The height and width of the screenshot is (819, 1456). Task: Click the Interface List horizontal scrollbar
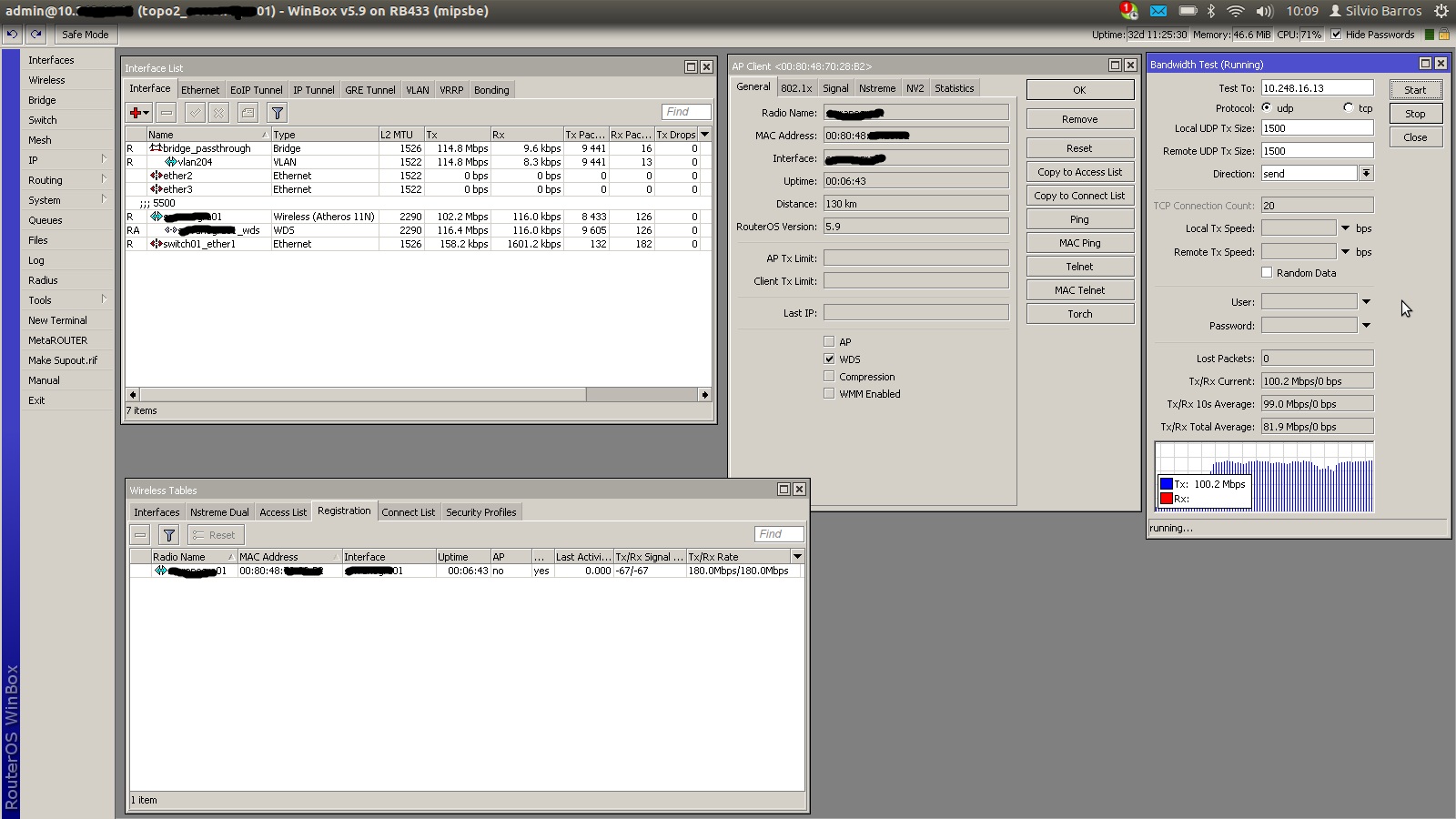(x=419, y=394)
